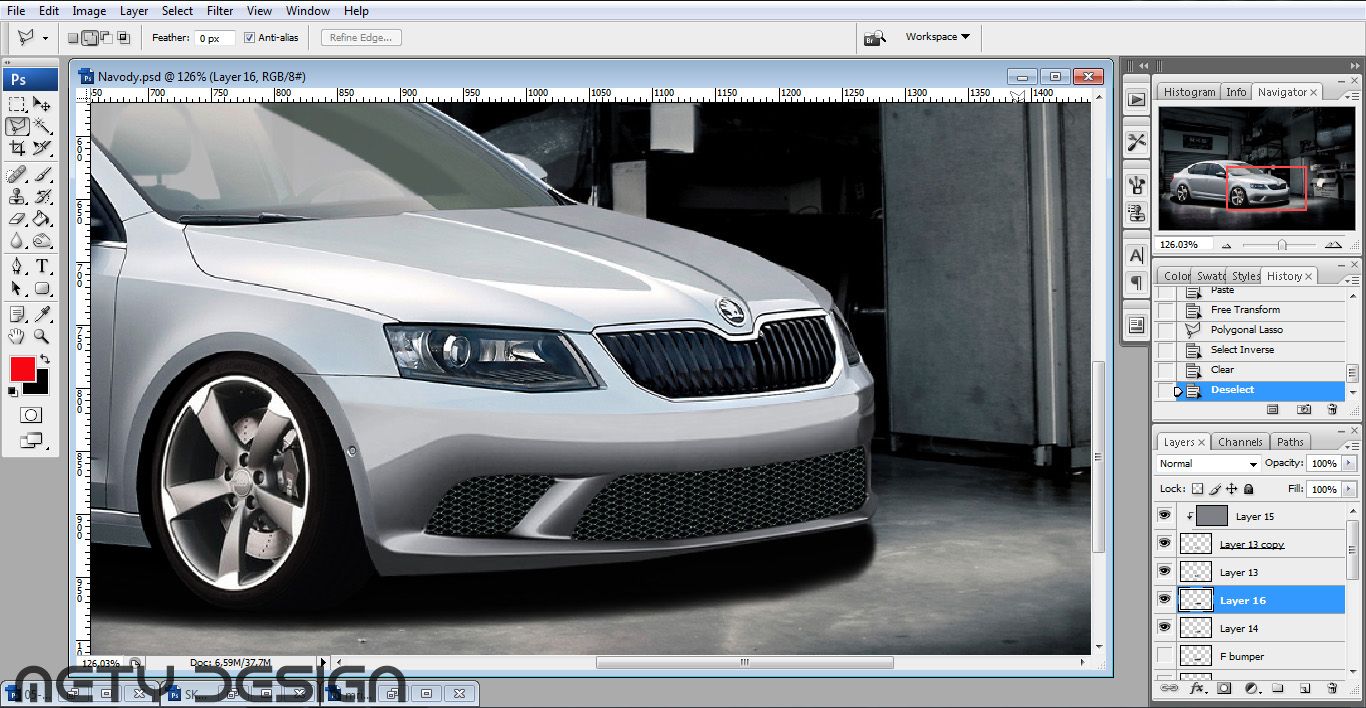Select the Blur tool
Screen dimensions: 1366x708
pyautogui.click(x=17, y=241)
